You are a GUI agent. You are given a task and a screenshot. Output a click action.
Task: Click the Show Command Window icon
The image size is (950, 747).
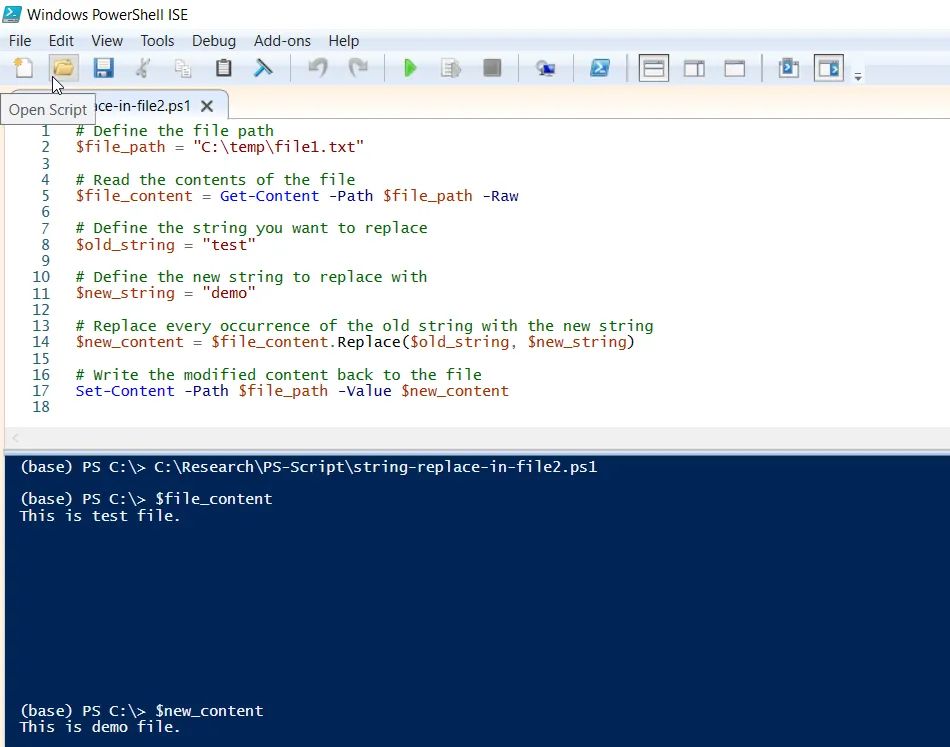click(788, 67)
